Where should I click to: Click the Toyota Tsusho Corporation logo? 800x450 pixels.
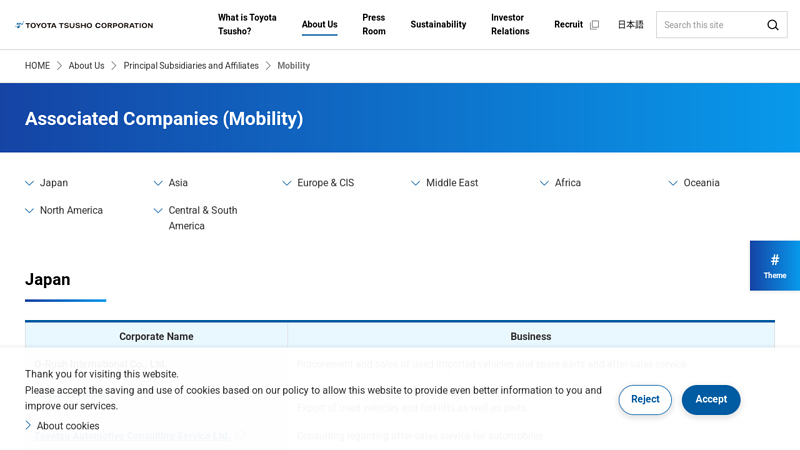[x=84, y=25]
